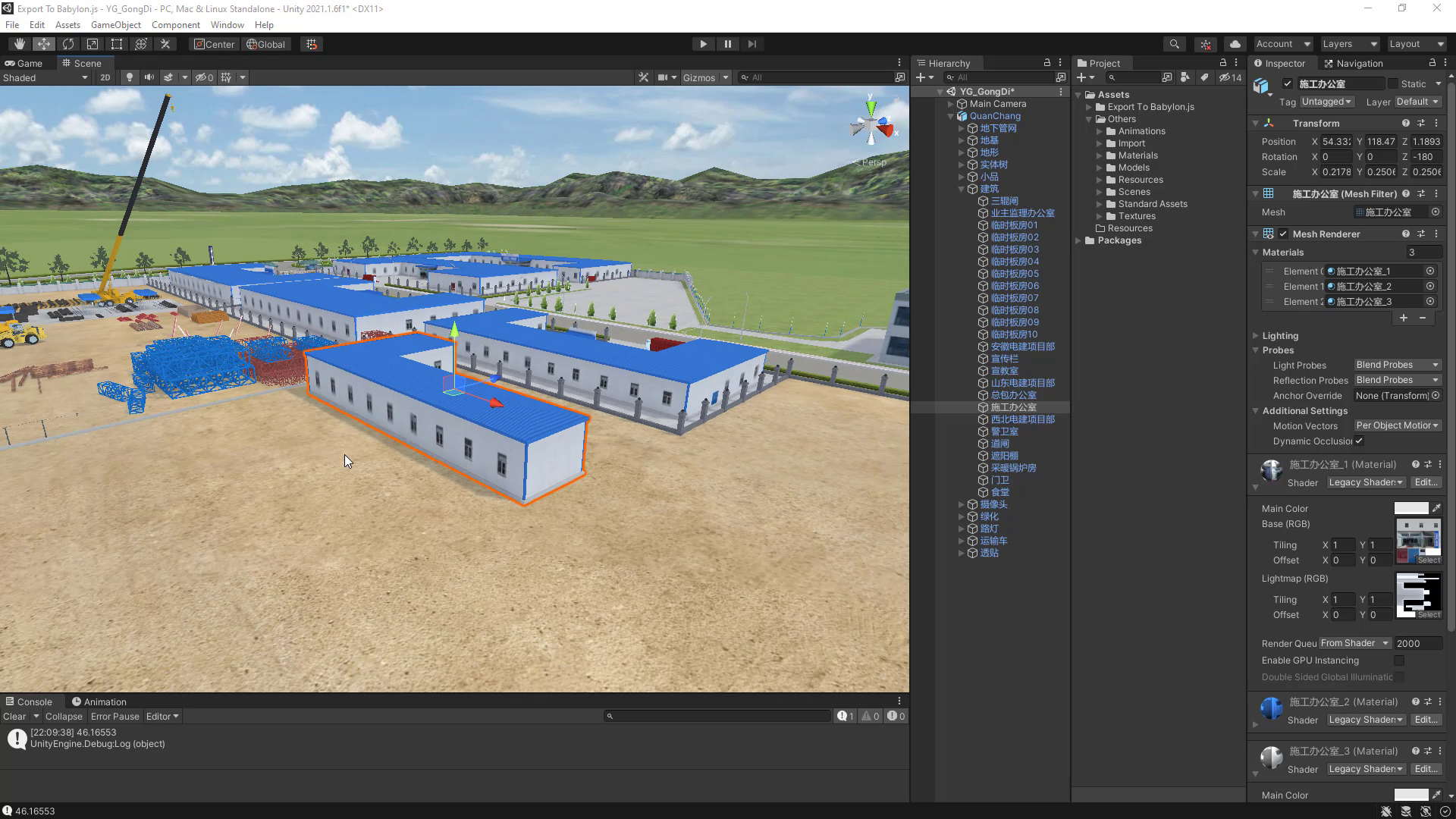Collapse the 建筑 tree node
The width and height of the screenshot is (1456, 819).
962,190
